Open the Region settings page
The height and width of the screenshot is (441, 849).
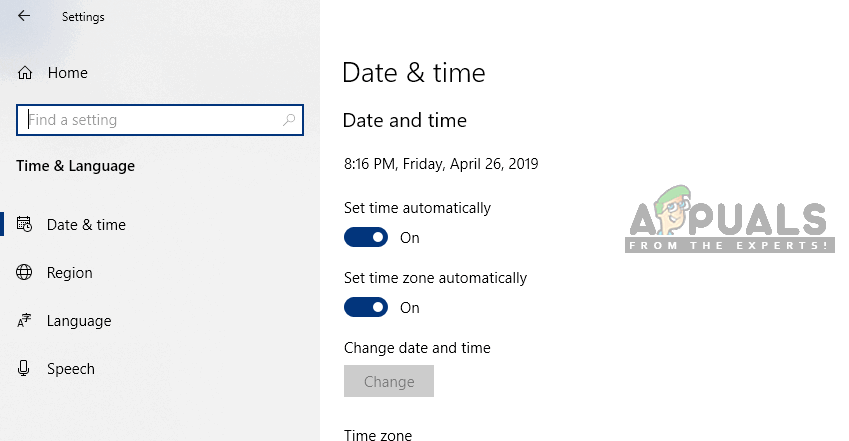(70, 273)
